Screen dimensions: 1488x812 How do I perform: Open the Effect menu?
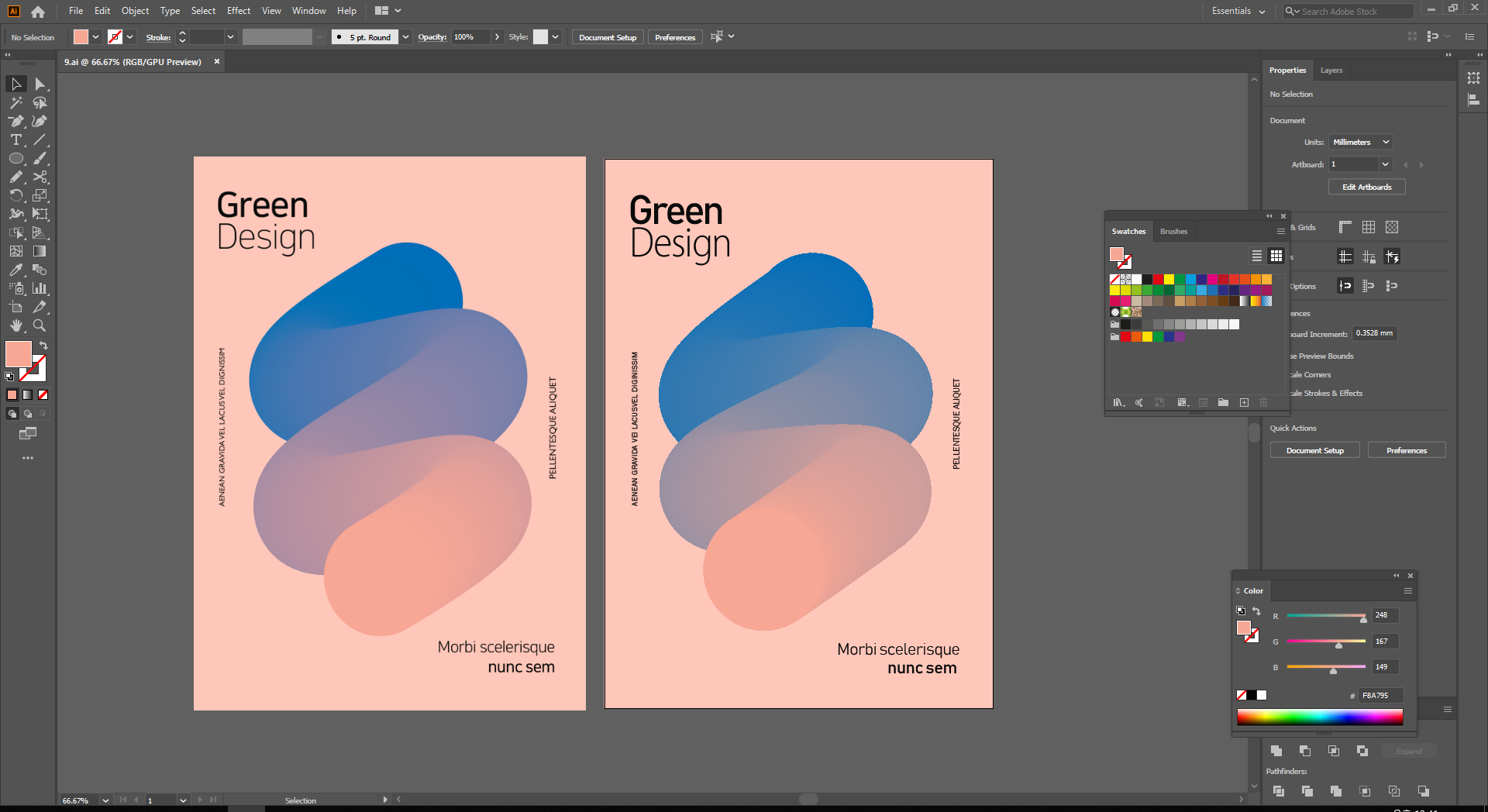point(238,11)
